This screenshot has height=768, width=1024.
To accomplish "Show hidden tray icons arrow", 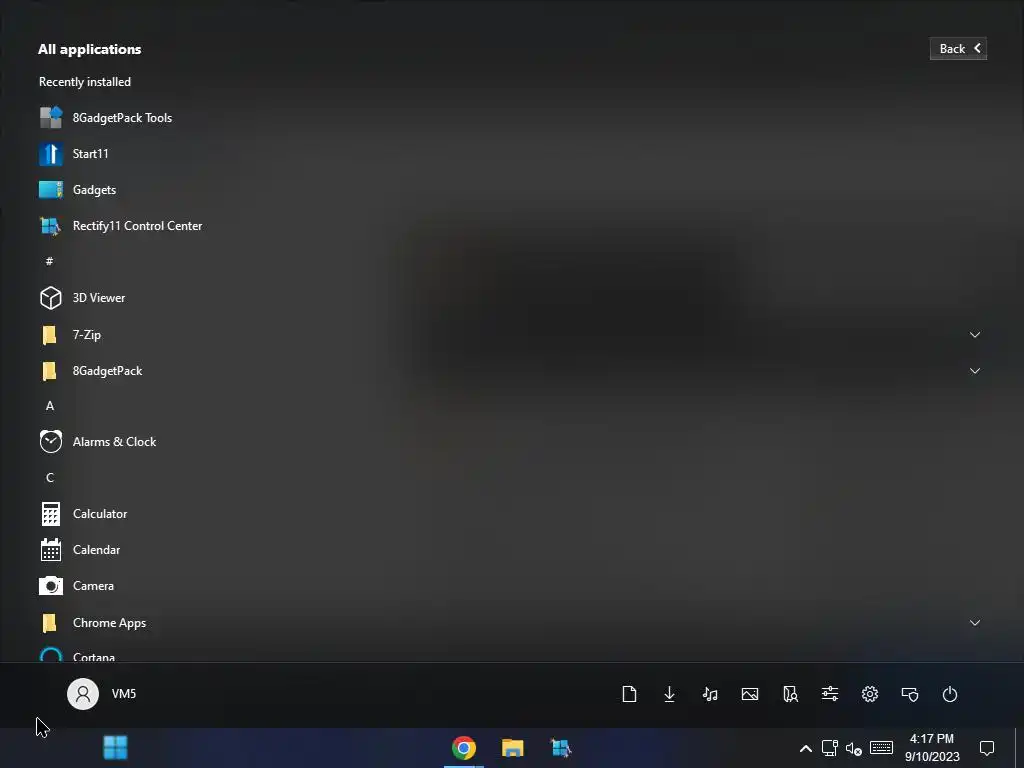I will [806, 748].
